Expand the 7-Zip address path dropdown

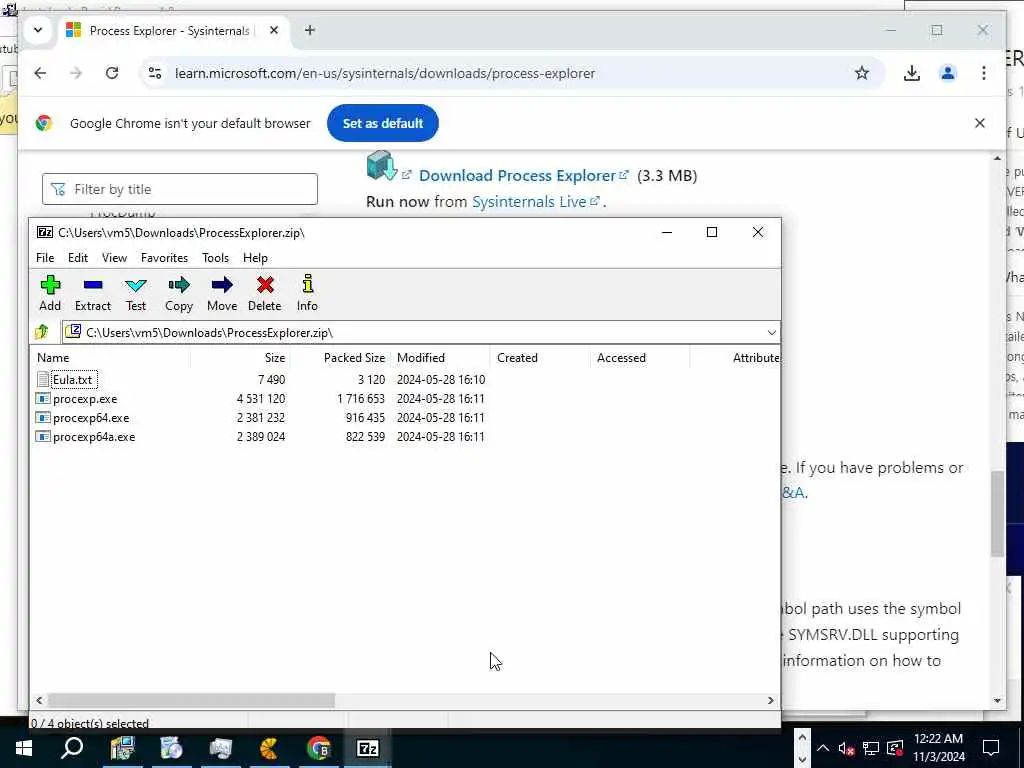pos(771,332)
